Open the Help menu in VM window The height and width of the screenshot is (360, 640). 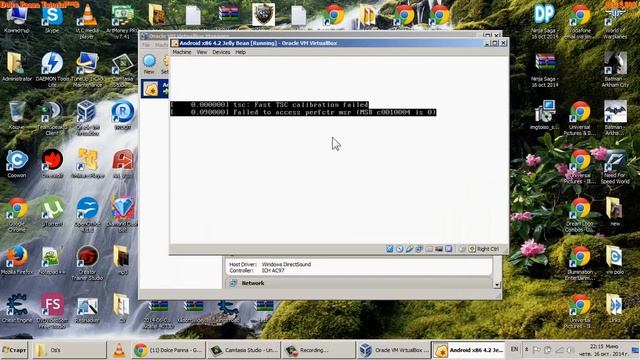click(x=240, y=52)
